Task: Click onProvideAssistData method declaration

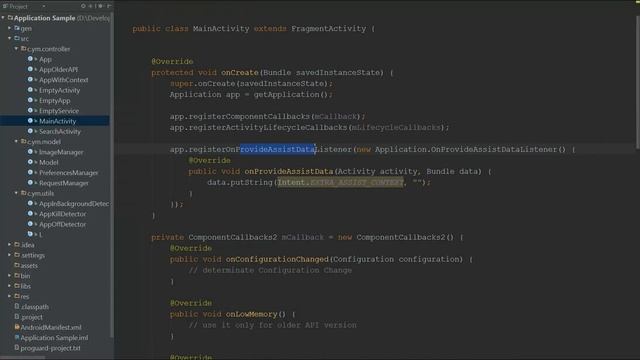Action: 289,171
